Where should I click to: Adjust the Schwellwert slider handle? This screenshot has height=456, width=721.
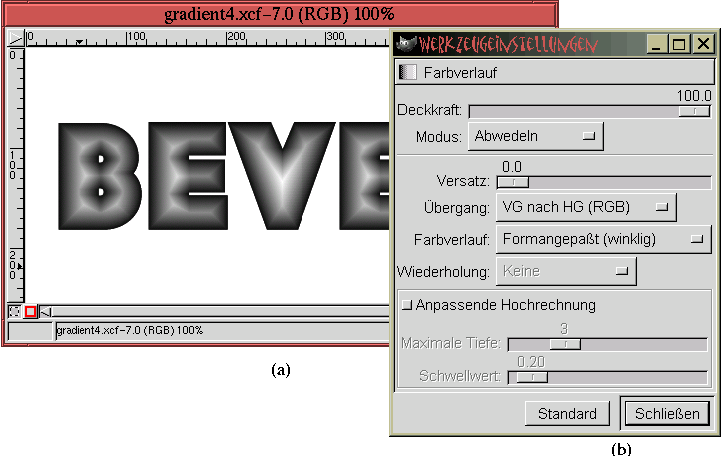[x=532, y=377]
